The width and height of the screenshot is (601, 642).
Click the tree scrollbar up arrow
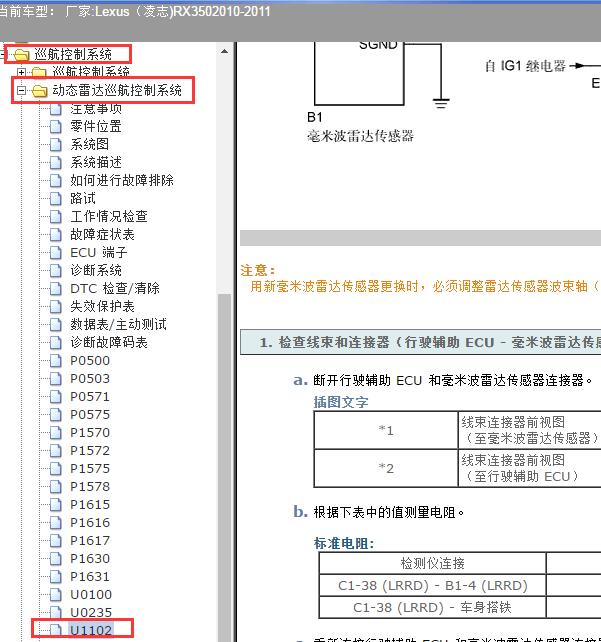224,52
